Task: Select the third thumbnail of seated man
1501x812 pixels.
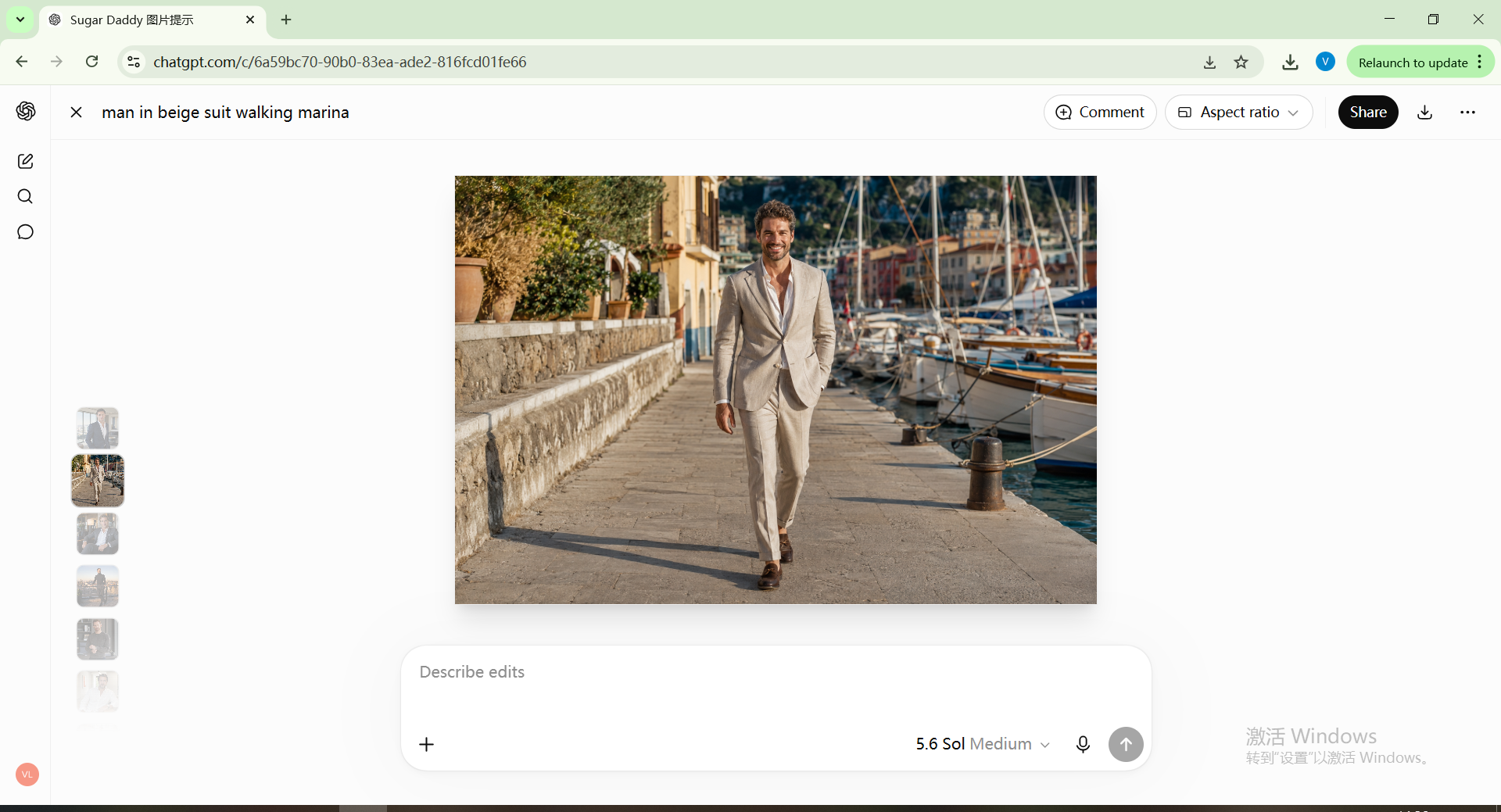Action: tap(98, 534)
